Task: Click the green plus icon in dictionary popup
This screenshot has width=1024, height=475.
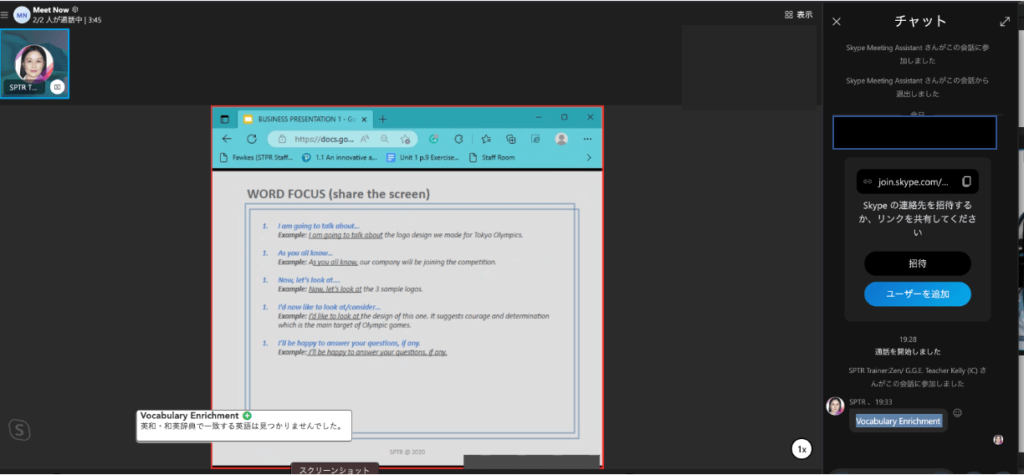Action: pyautogui.click(x=247, y=415)
